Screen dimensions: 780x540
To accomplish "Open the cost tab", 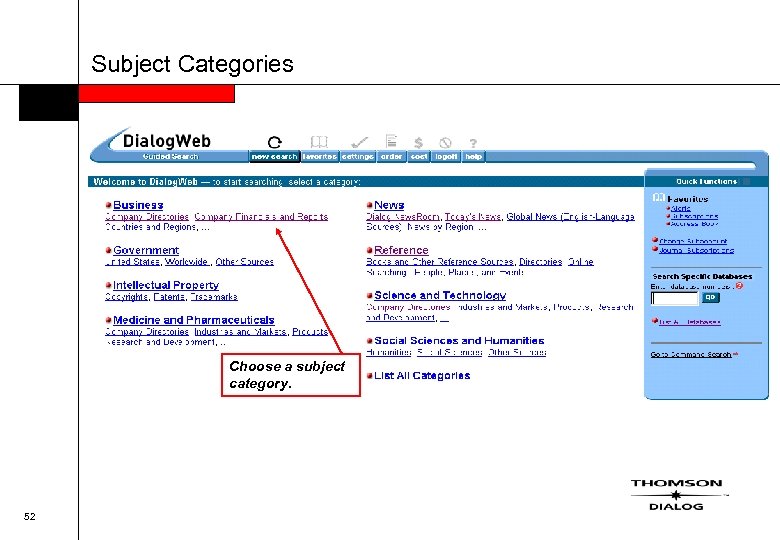I will [x=419, y=157].
